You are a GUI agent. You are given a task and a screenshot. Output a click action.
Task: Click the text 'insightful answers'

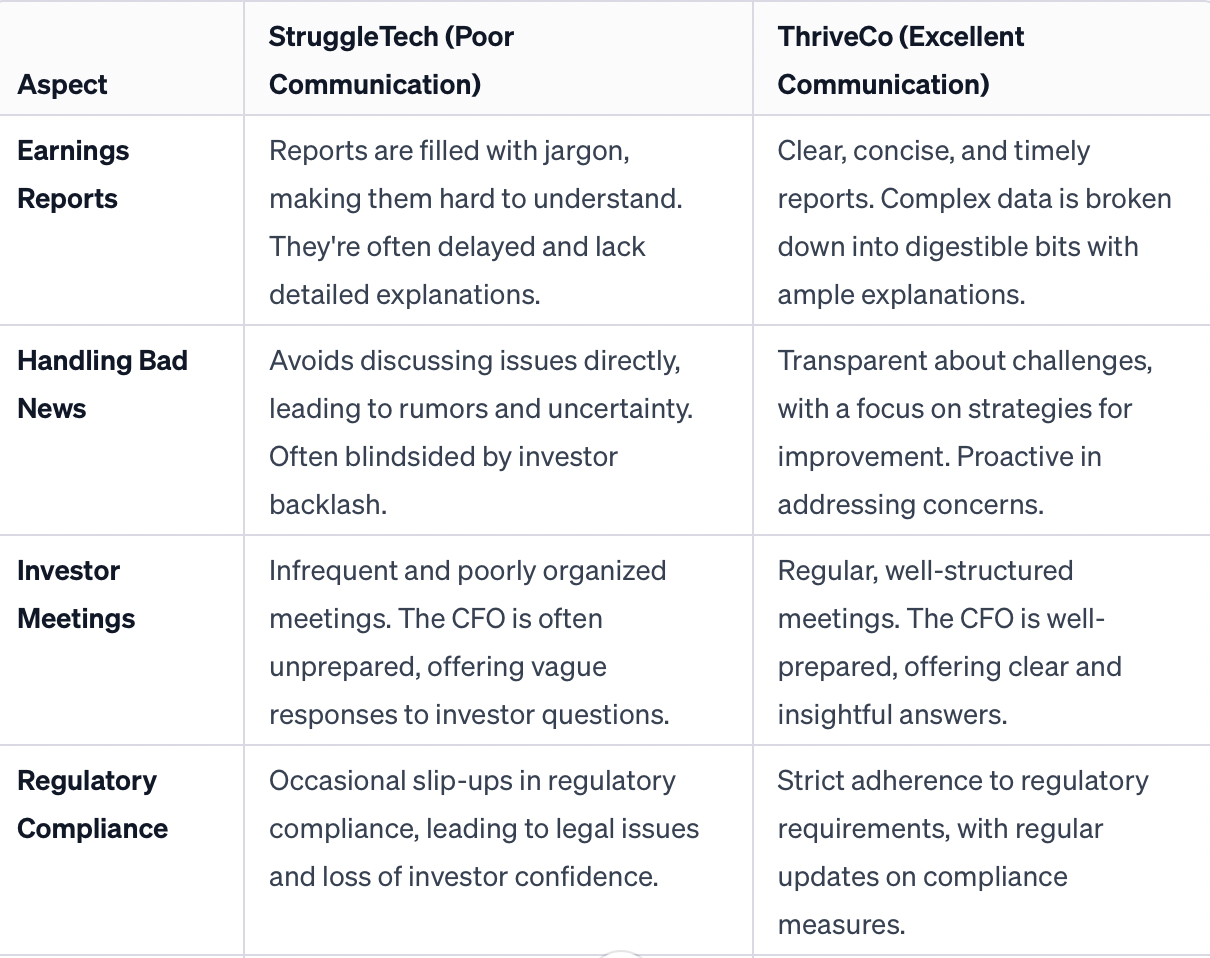892,715
